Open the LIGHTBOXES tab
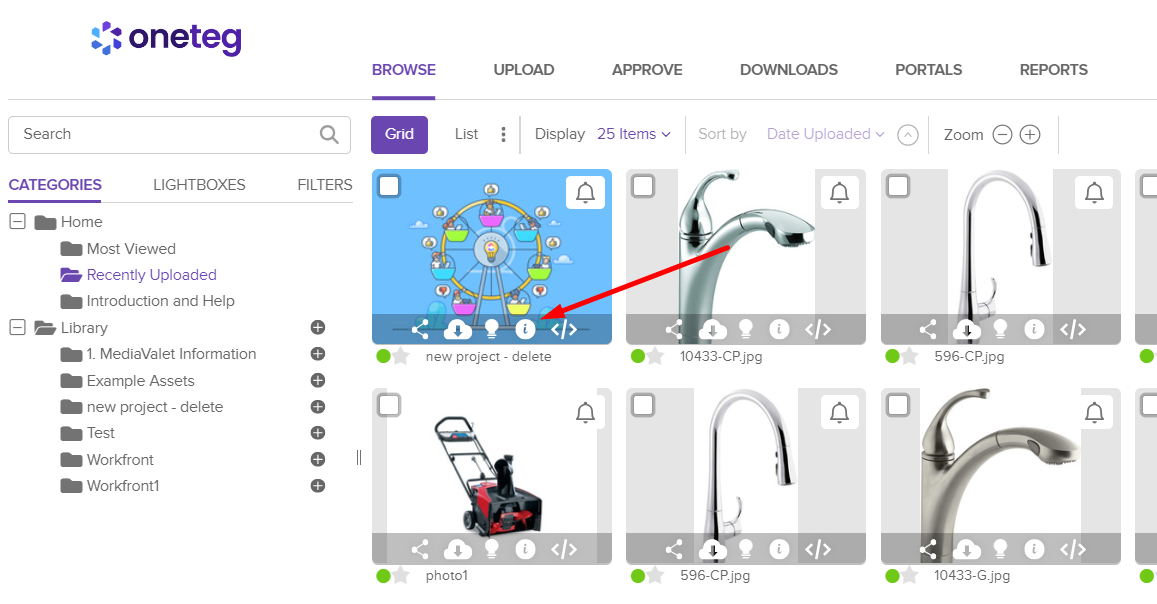1157x604 pixels. point(199,184)
